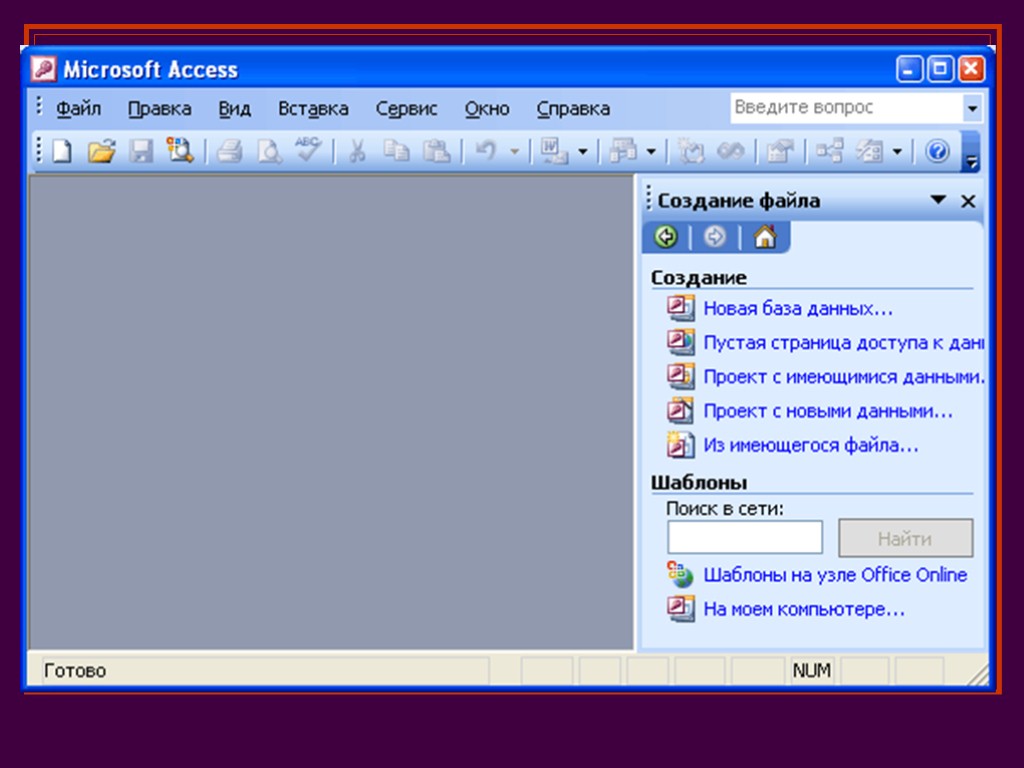
Task: Click the Office Links toolbar icon
Action: (x=554, y=152)
